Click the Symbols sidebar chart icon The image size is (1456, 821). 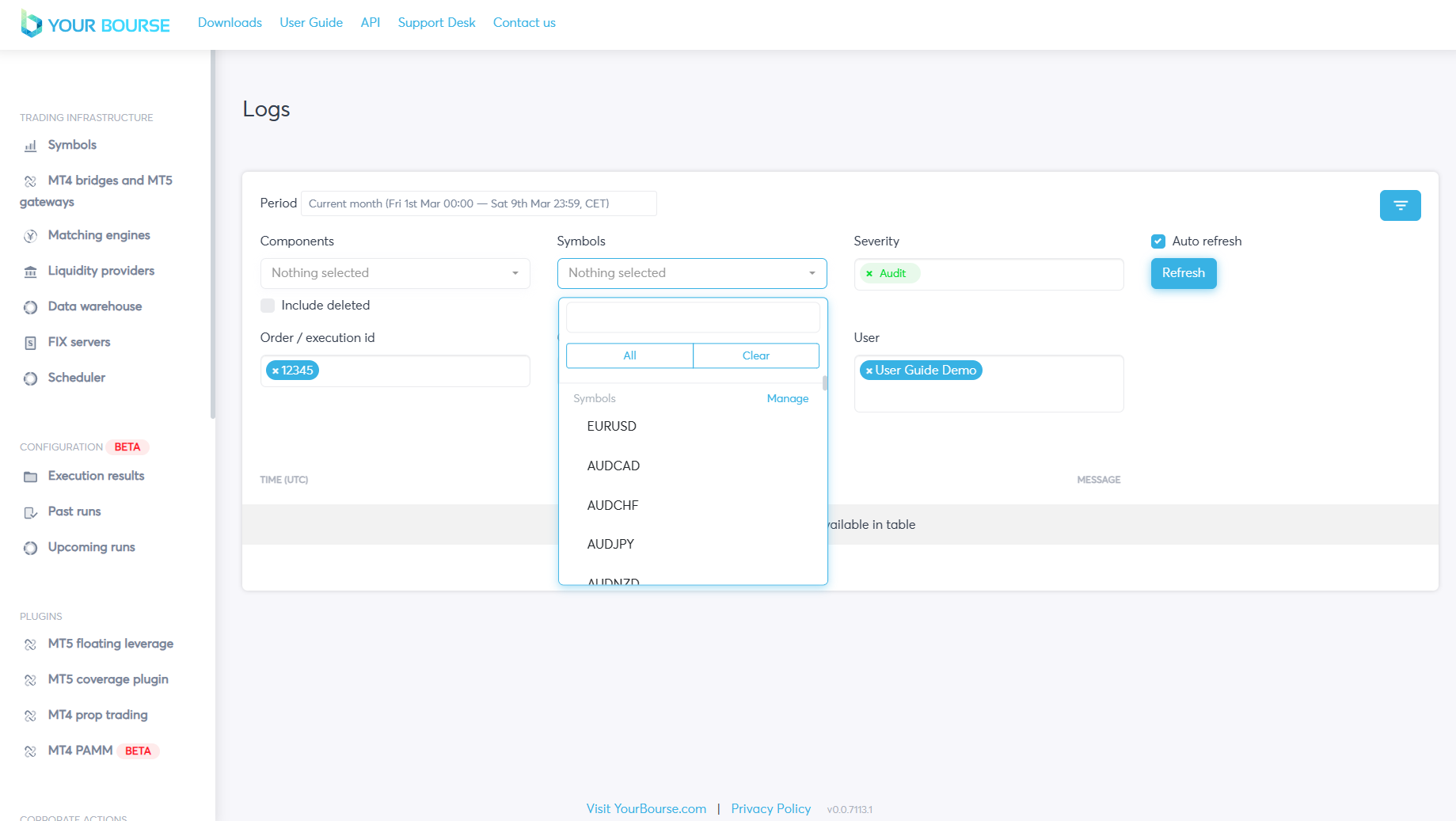pyautogui.click(x=30, y=146)
